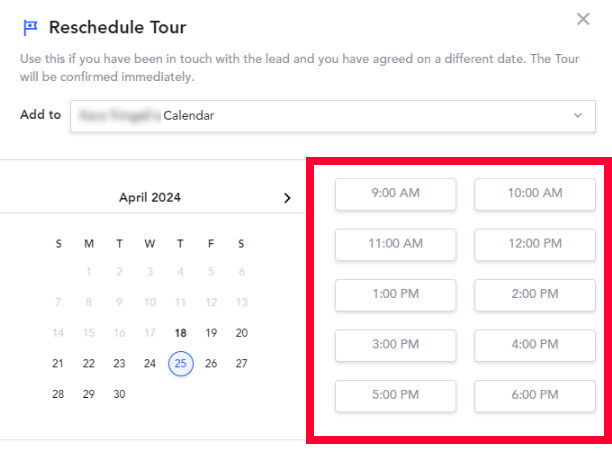Expand the calendar selector chevron
This screenshot has height=453, width=612.
pyautogui.click(x=578, y=115)
